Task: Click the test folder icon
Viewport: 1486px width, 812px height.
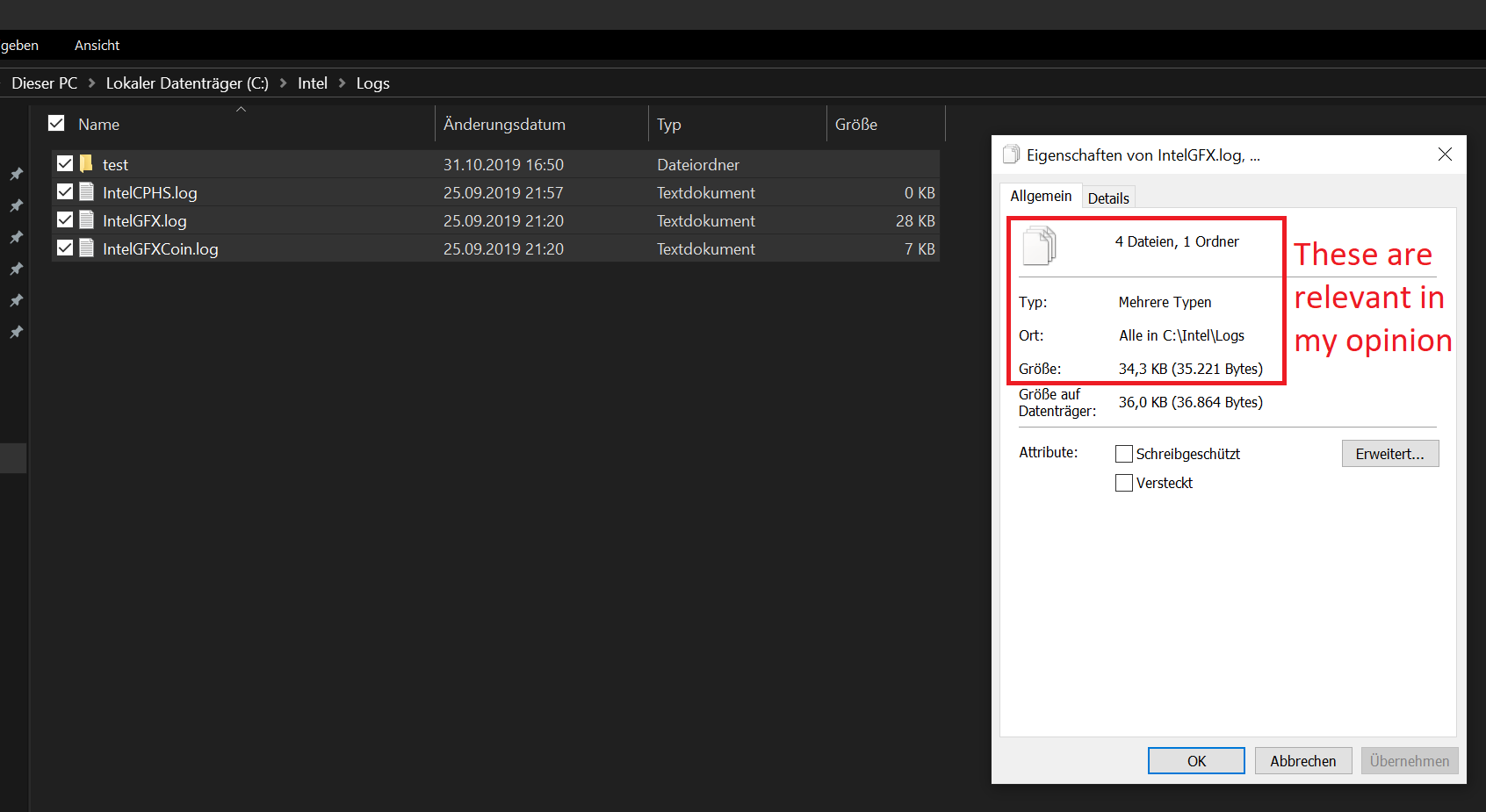Action: point(86,163)
